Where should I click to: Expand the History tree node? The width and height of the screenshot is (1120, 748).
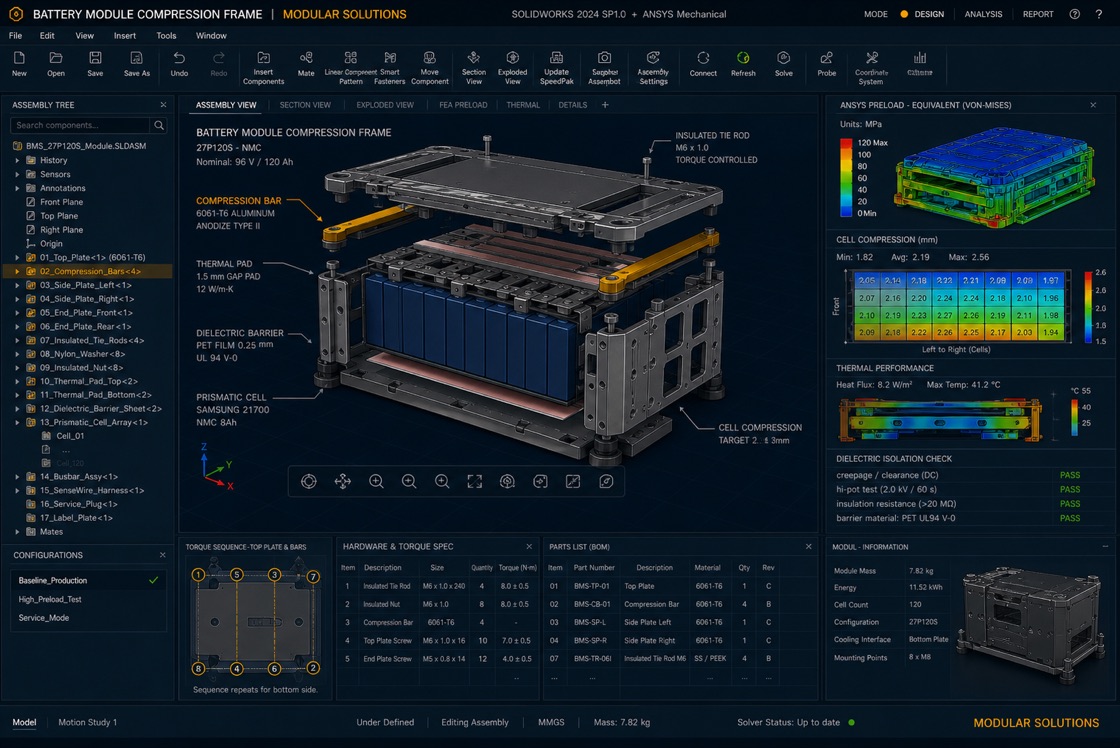click(x=17, y=161)
